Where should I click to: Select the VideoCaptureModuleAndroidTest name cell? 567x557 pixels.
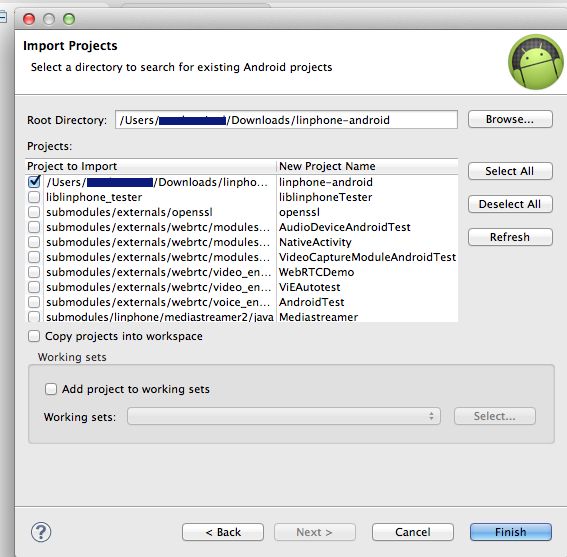(367, 257)
